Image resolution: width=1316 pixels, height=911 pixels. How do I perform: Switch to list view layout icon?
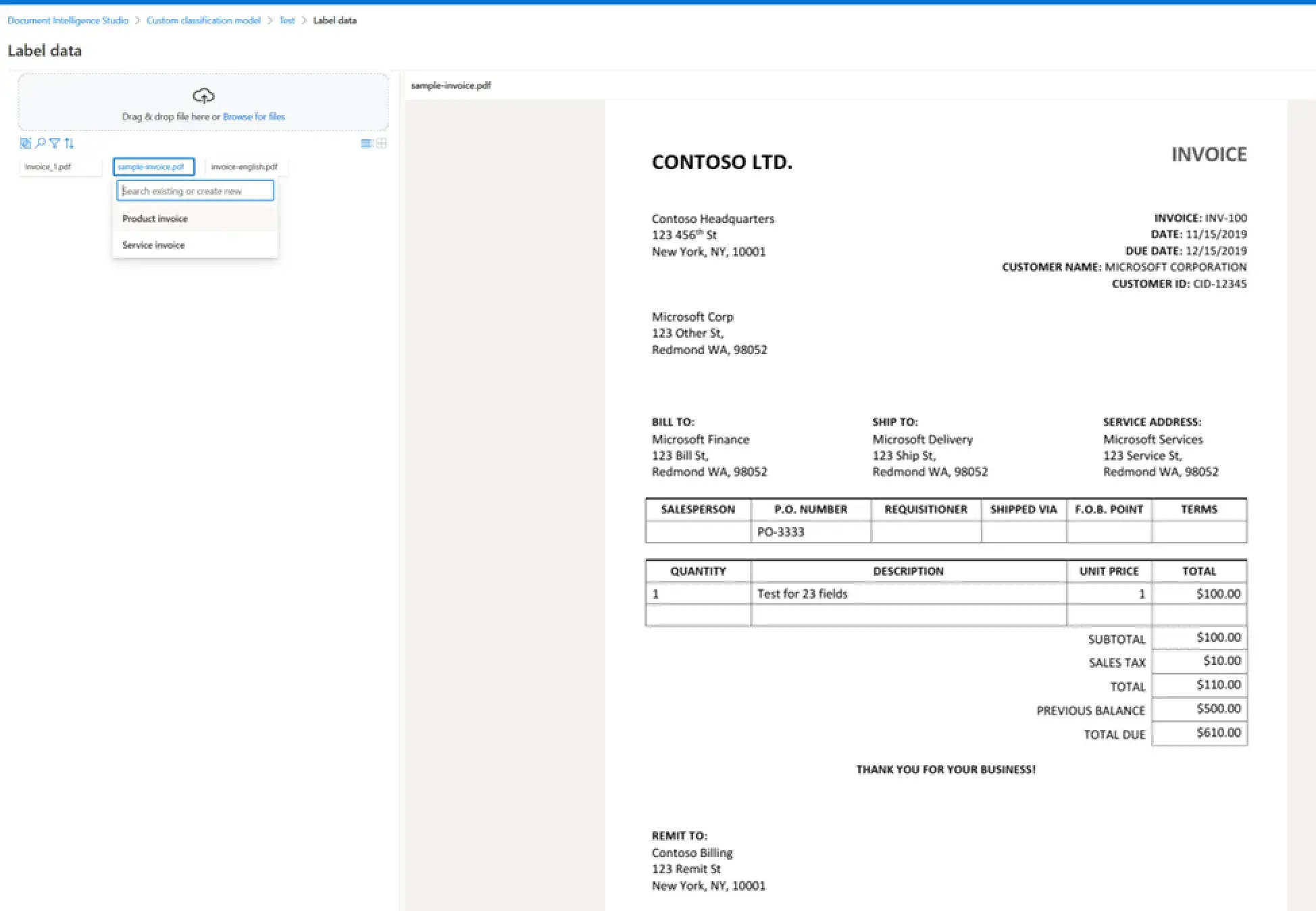[366, 143]
